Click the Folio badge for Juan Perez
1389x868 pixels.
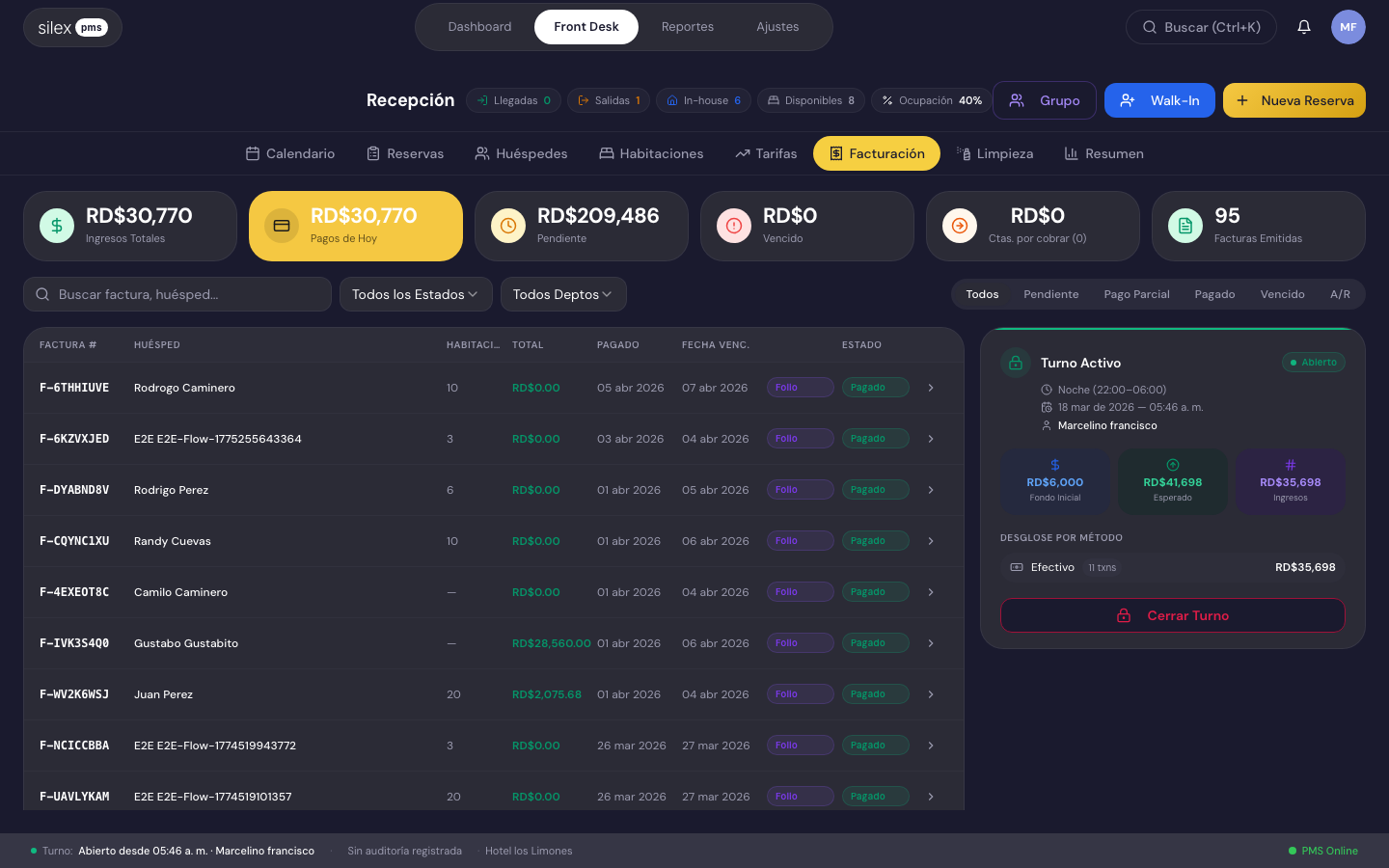pyautogui.click(x=800, y=694)
